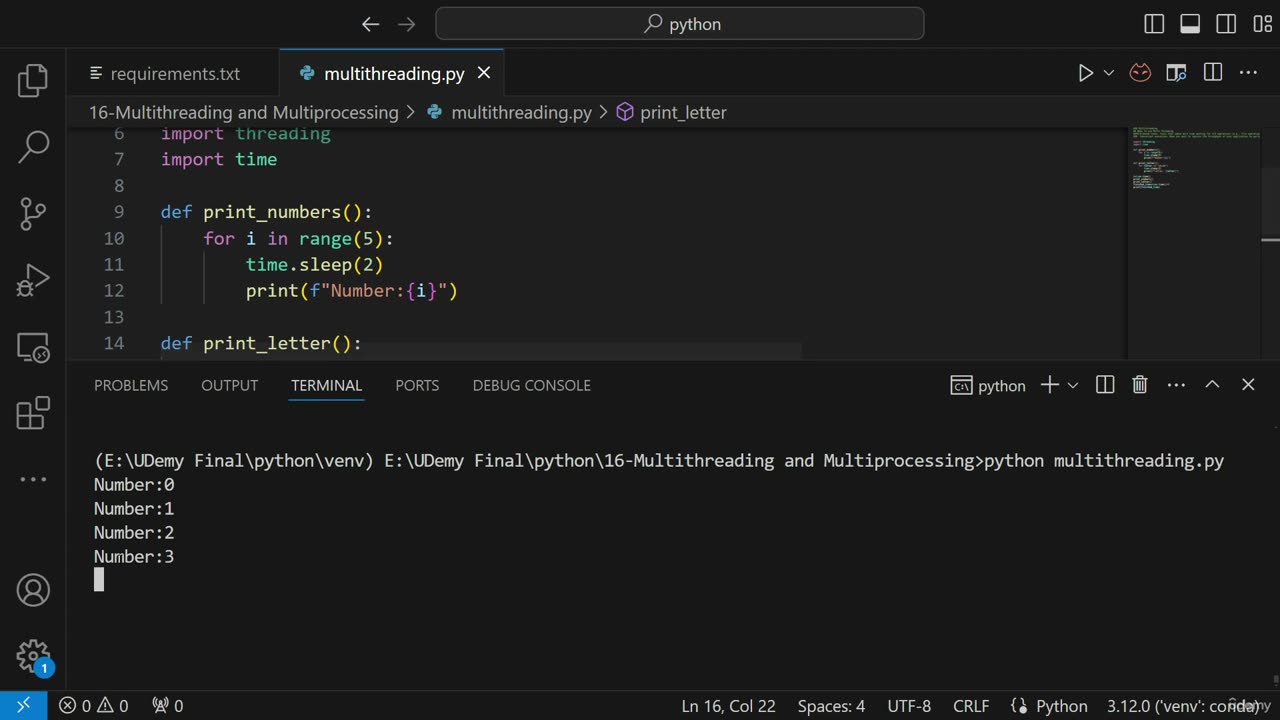
Task: Open terminal panel More Actions ellipsis
Action: (x=1176, y=385)
